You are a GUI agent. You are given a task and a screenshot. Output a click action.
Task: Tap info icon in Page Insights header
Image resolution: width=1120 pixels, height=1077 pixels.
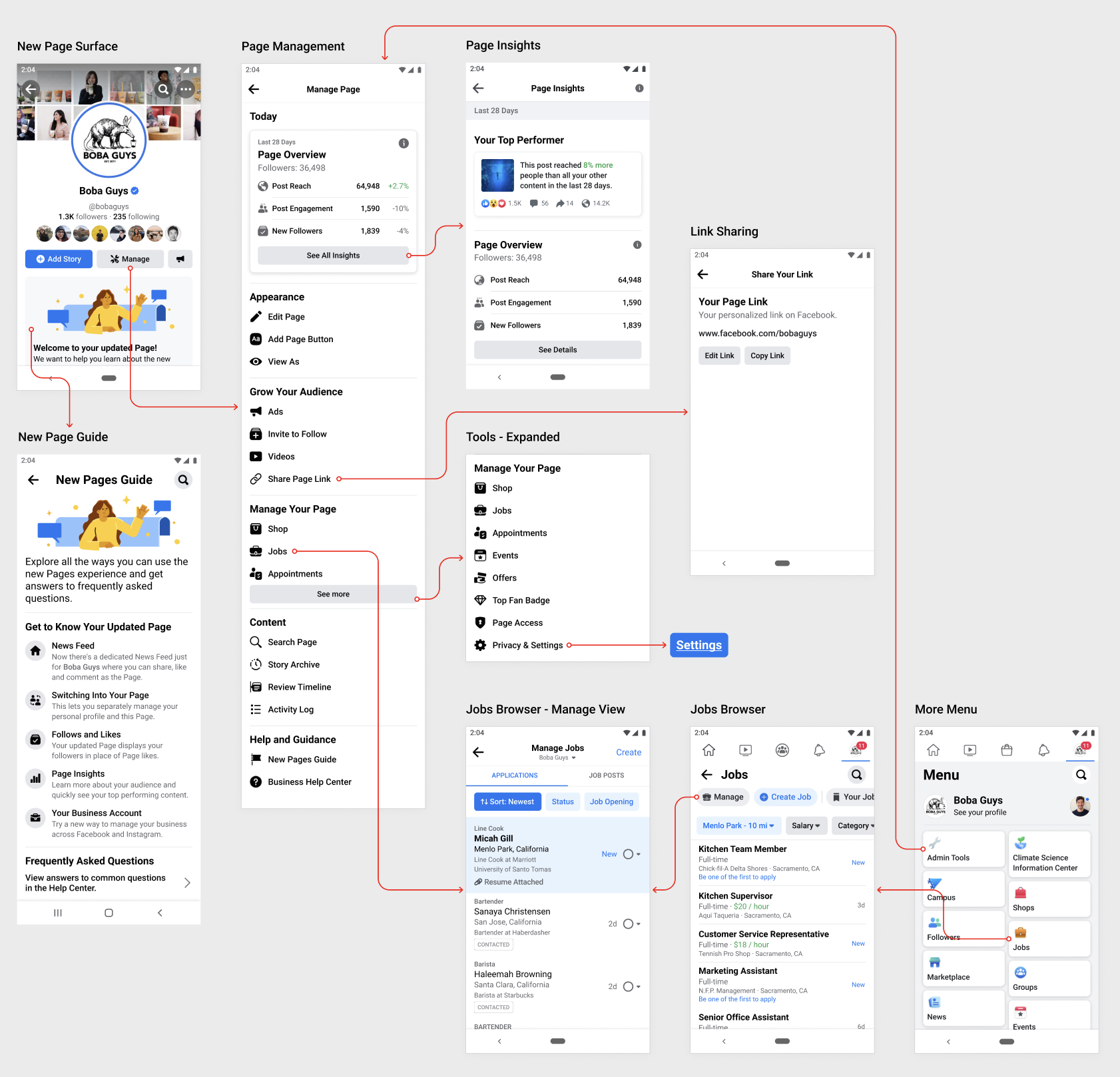pyautogui.click(x=639, y=89)
